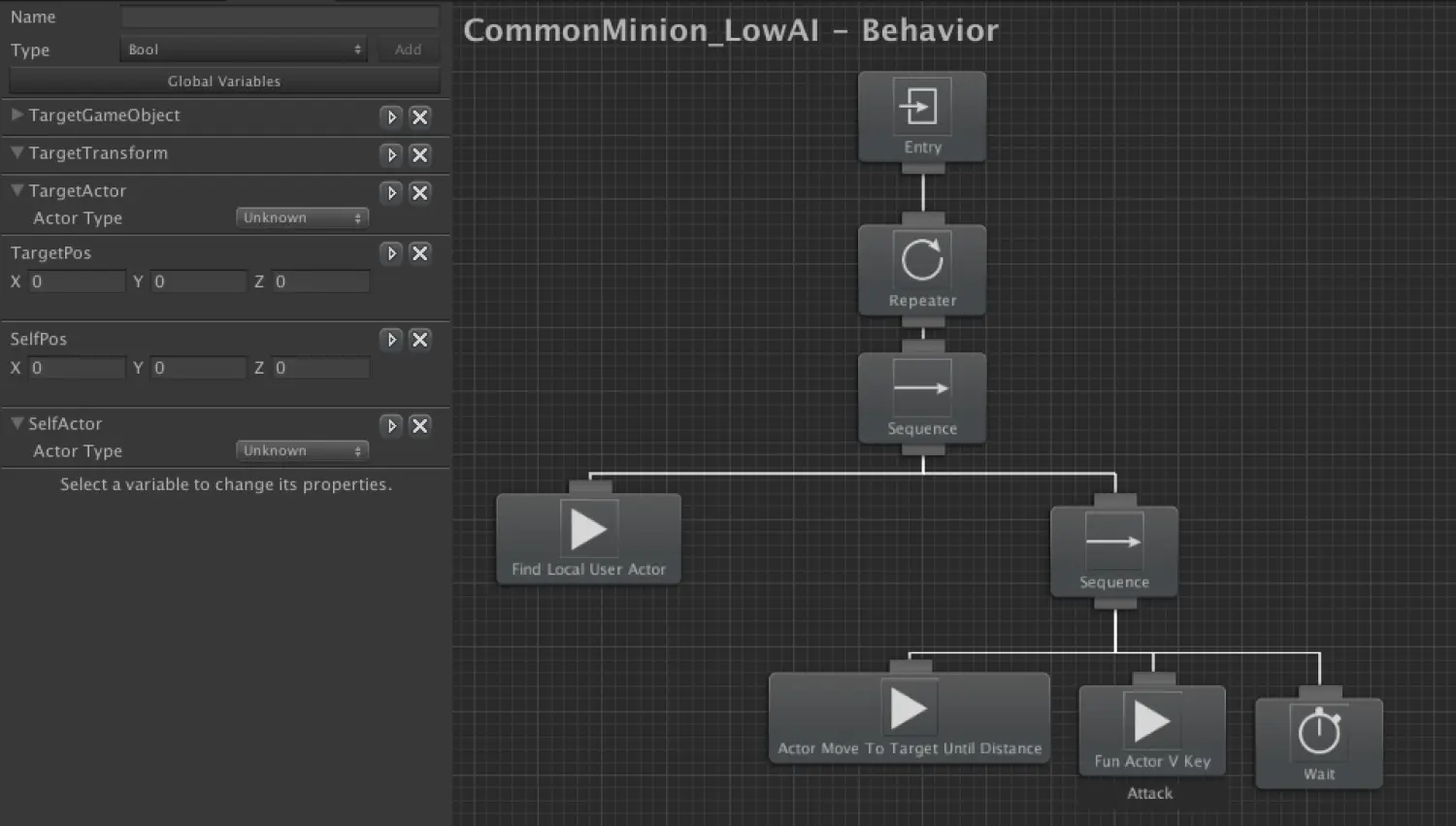The image size is (1456, 826).
Task: Select the Wait node timer icon
Action: pos(1319,733)
